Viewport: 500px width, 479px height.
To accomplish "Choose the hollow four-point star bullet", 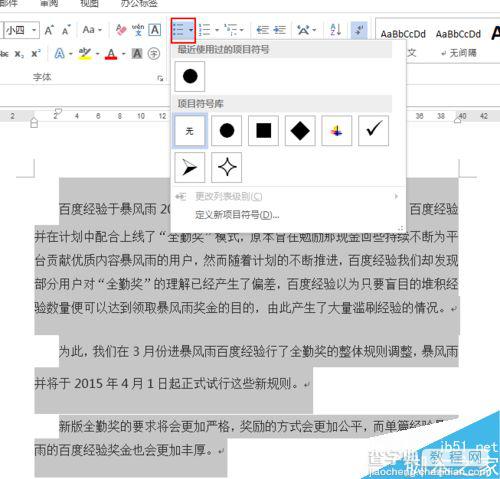I will [227, 167].
